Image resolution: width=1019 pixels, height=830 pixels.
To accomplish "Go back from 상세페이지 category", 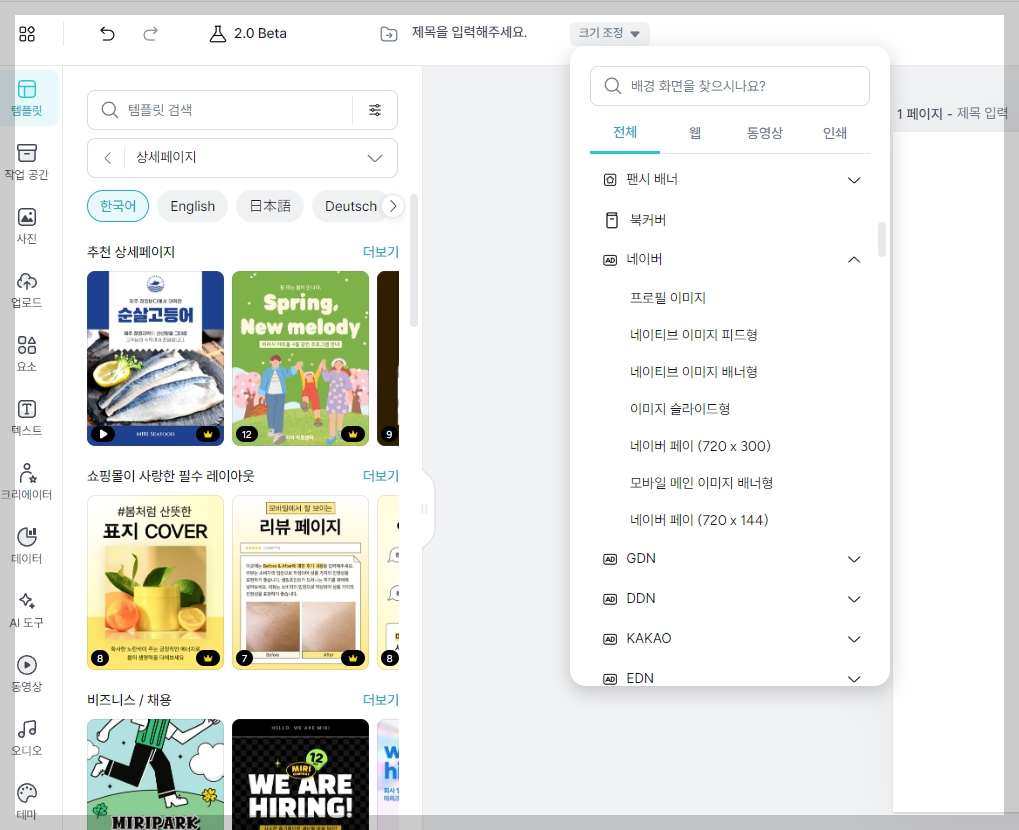I will coord(108,158).
